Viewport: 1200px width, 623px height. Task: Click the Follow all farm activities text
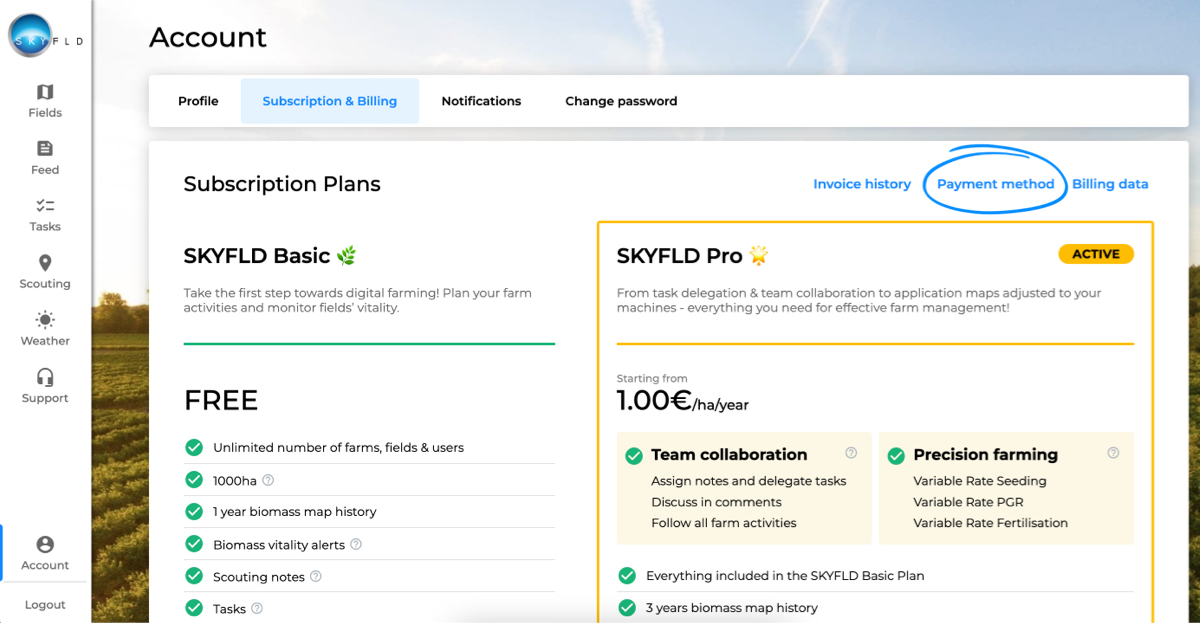click(724, 523)
